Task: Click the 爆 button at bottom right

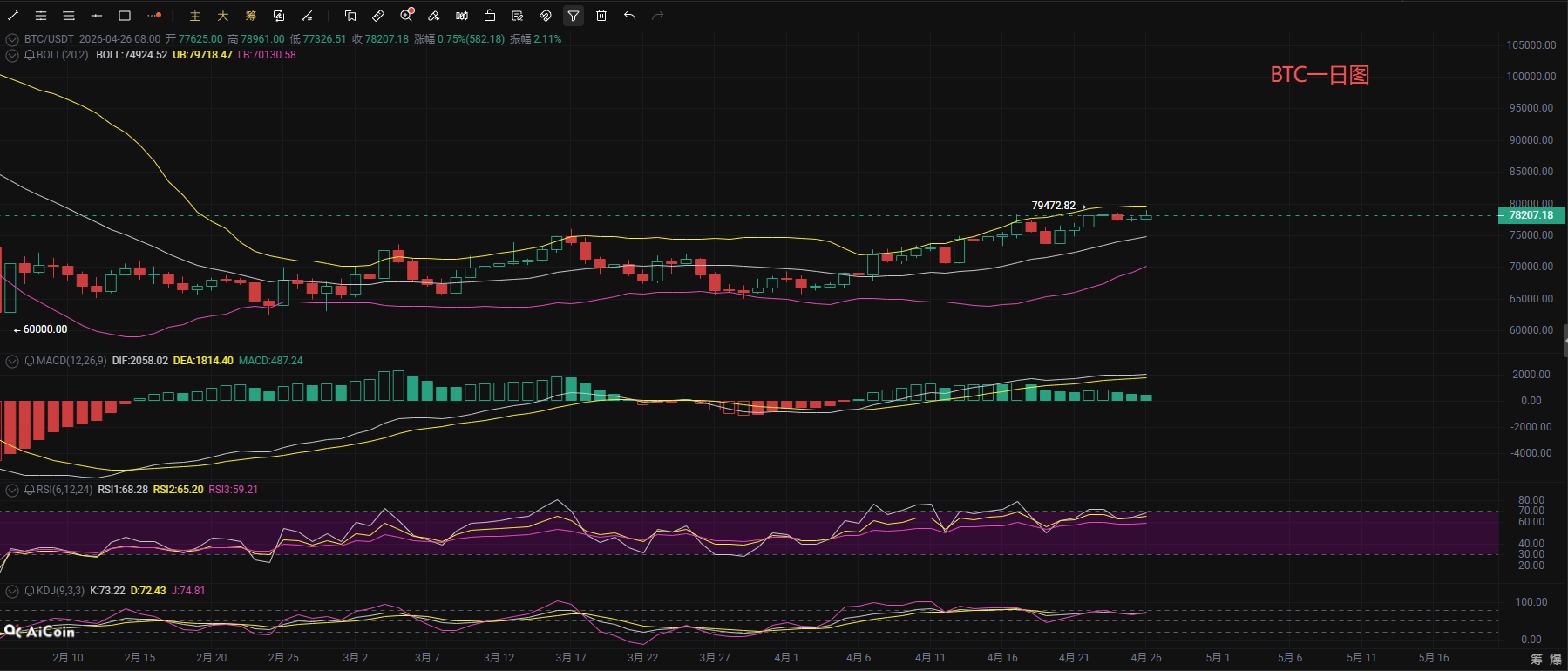Action: pos(1555,659)
